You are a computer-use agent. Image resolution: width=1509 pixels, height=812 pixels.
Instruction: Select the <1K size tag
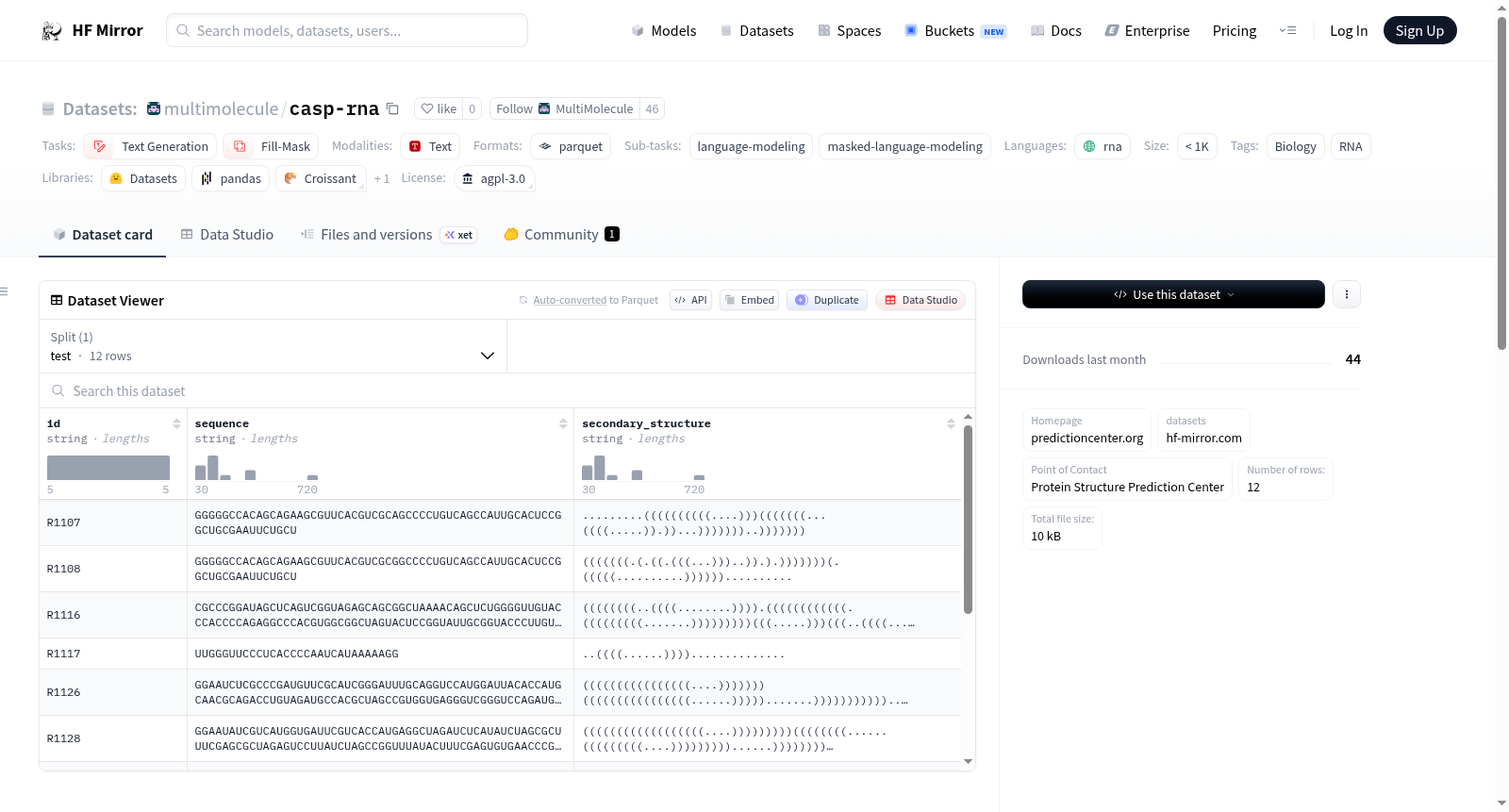click(1197, 146)
